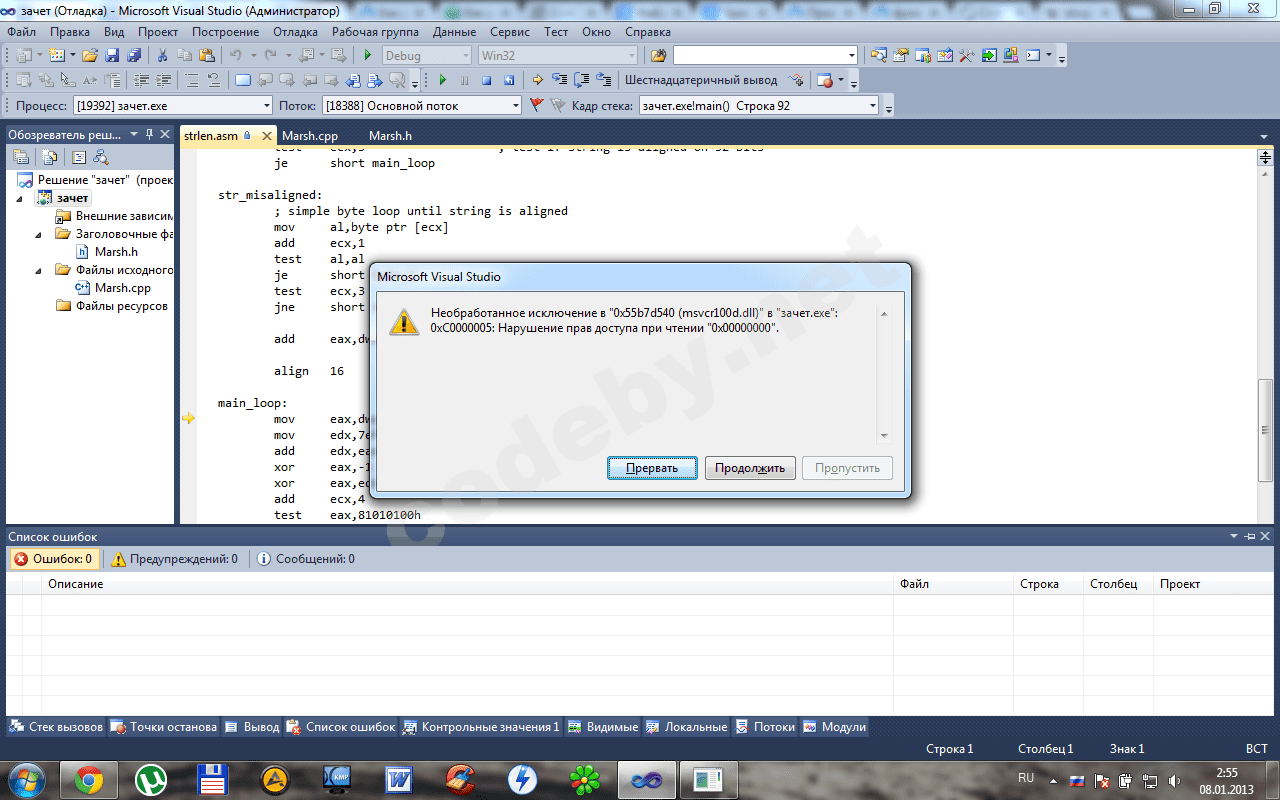Image resolution: width=1280 pixels, height=800 pixels.
Task: Open uTorrent from the taskbar
Action: (151, 780)
